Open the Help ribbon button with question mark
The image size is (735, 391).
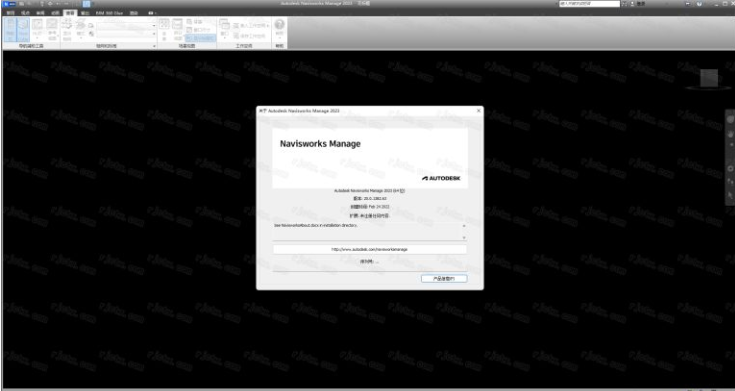tap(279, 29)
